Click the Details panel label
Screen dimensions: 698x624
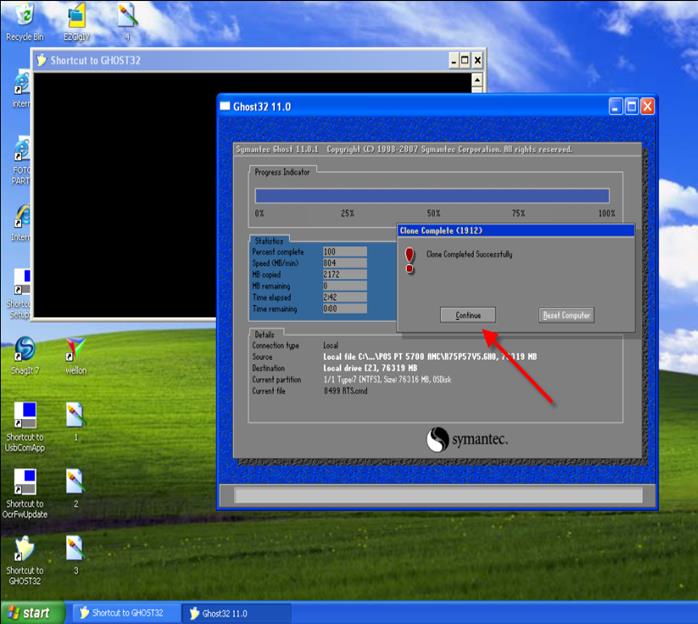click(264, 334)
